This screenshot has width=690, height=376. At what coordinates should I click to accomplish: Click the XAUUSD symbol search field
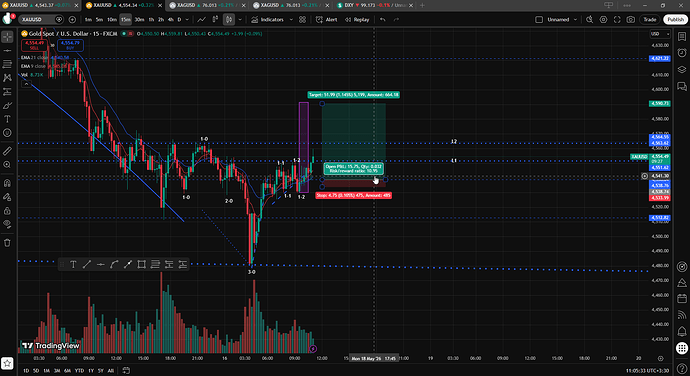pyautogui.click(x=42, y=19)
